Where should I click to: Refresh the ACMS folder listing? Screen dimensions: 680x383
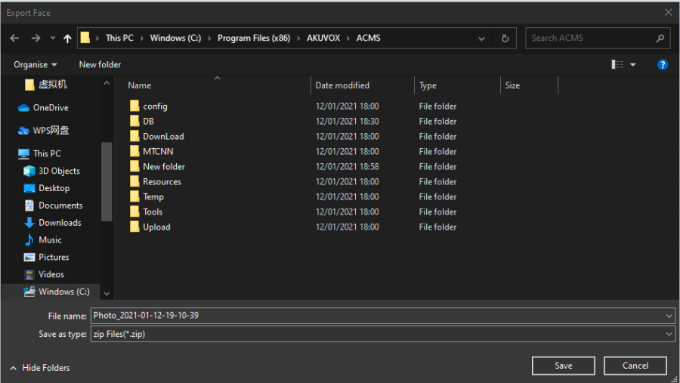[505, 38]
